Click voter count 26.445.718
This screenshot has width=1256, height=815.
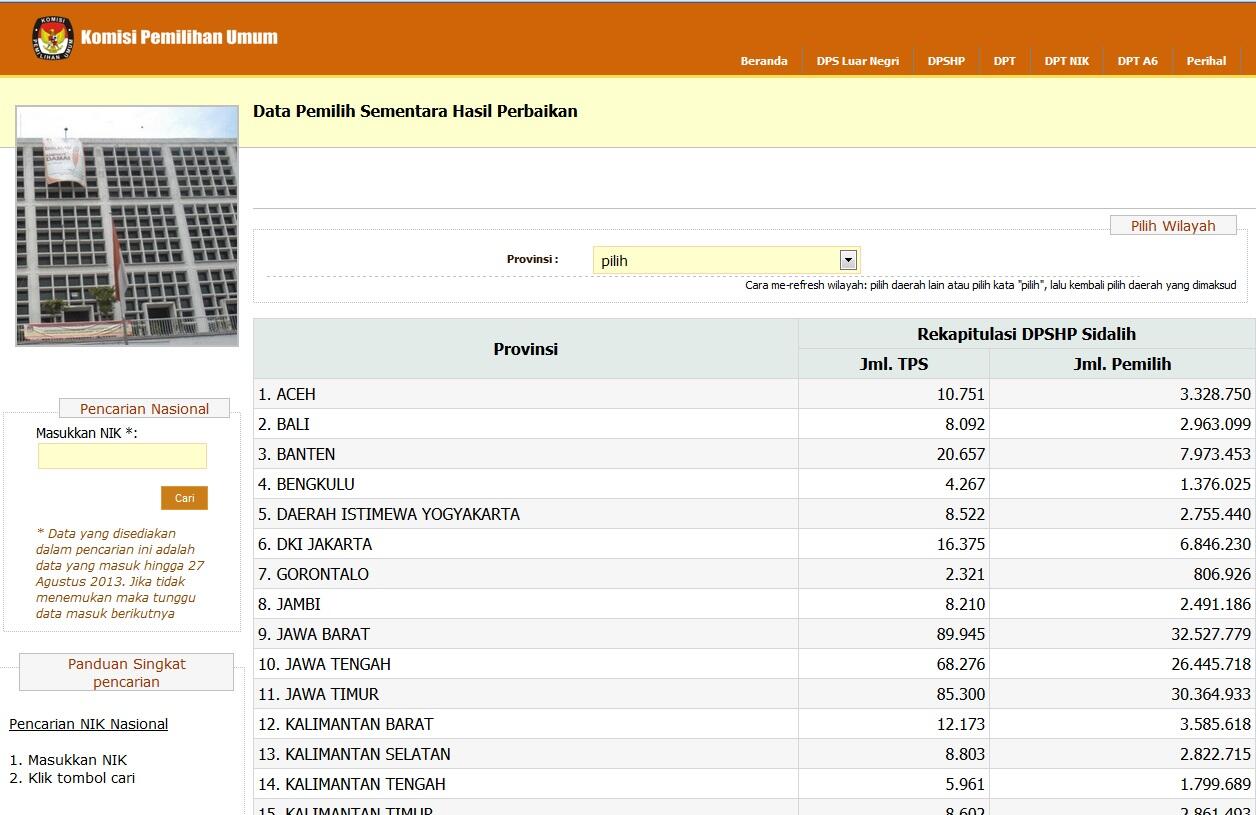(x=1211, y=664)
